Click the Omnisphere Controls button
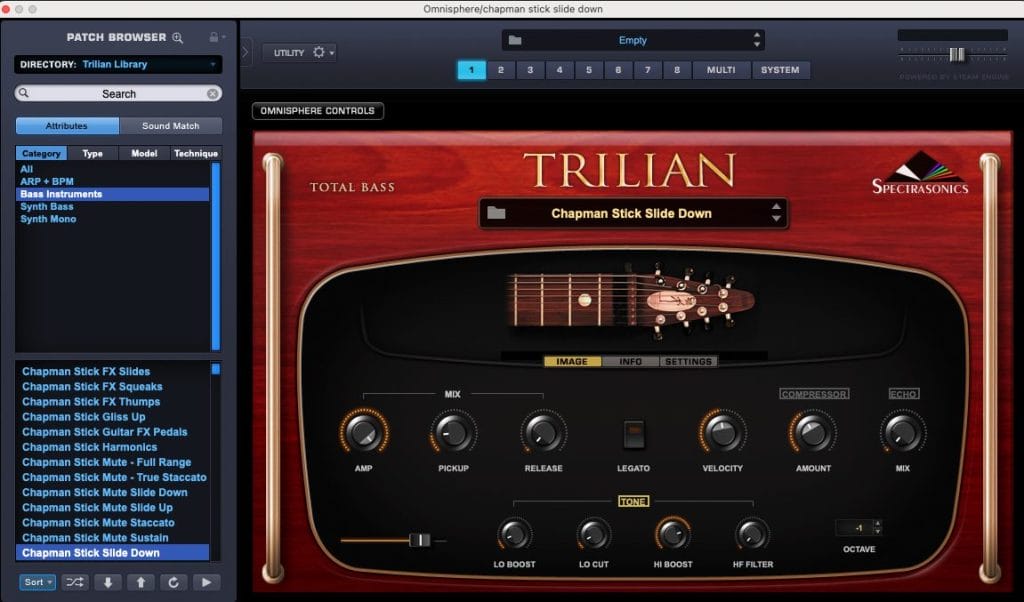The width and height of the screenshot is (1024, 602). pyautogui.click(x=317, y=111)
